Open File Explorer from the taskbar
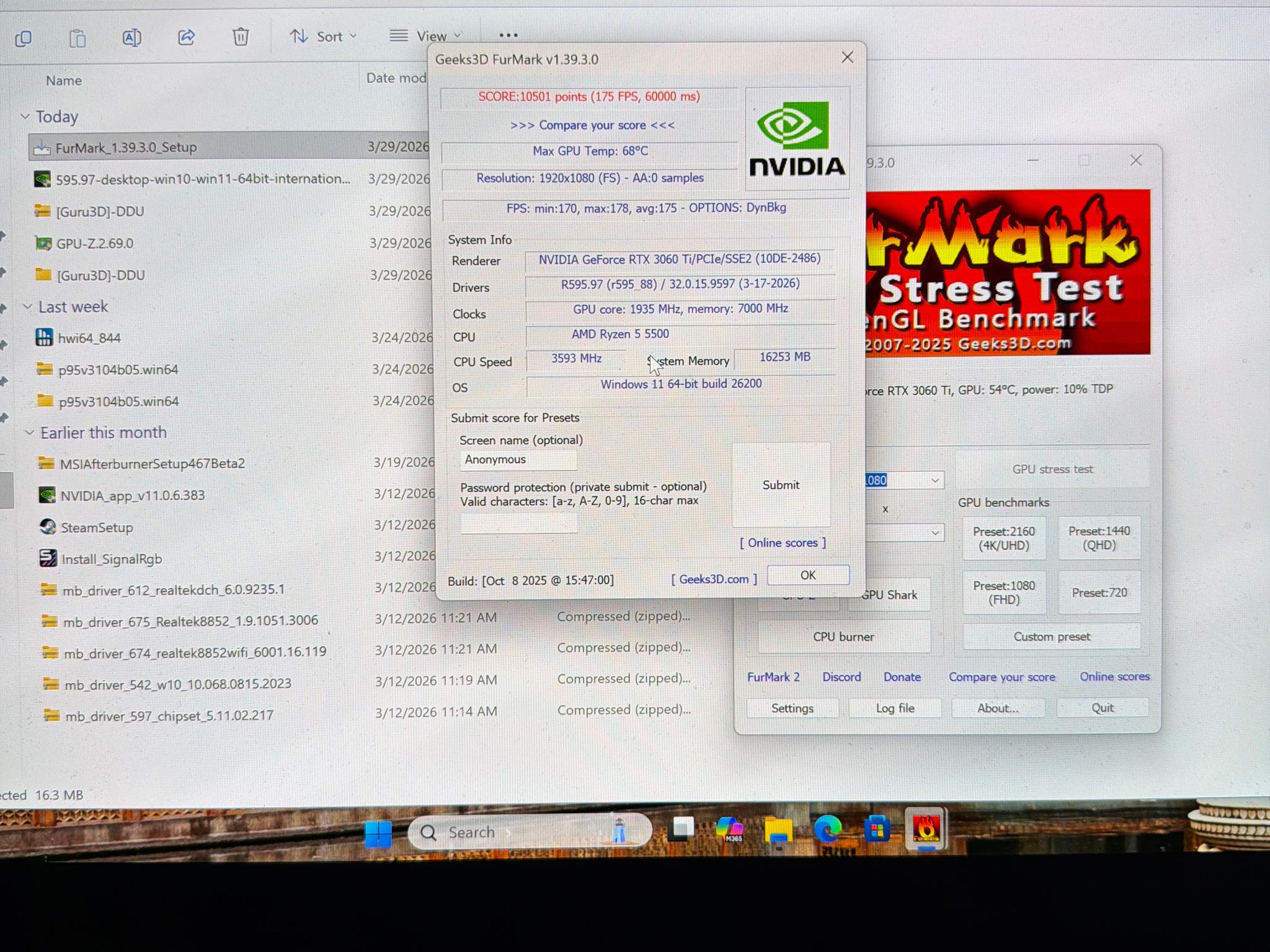The image size is (1270, 952). point(778,831)
